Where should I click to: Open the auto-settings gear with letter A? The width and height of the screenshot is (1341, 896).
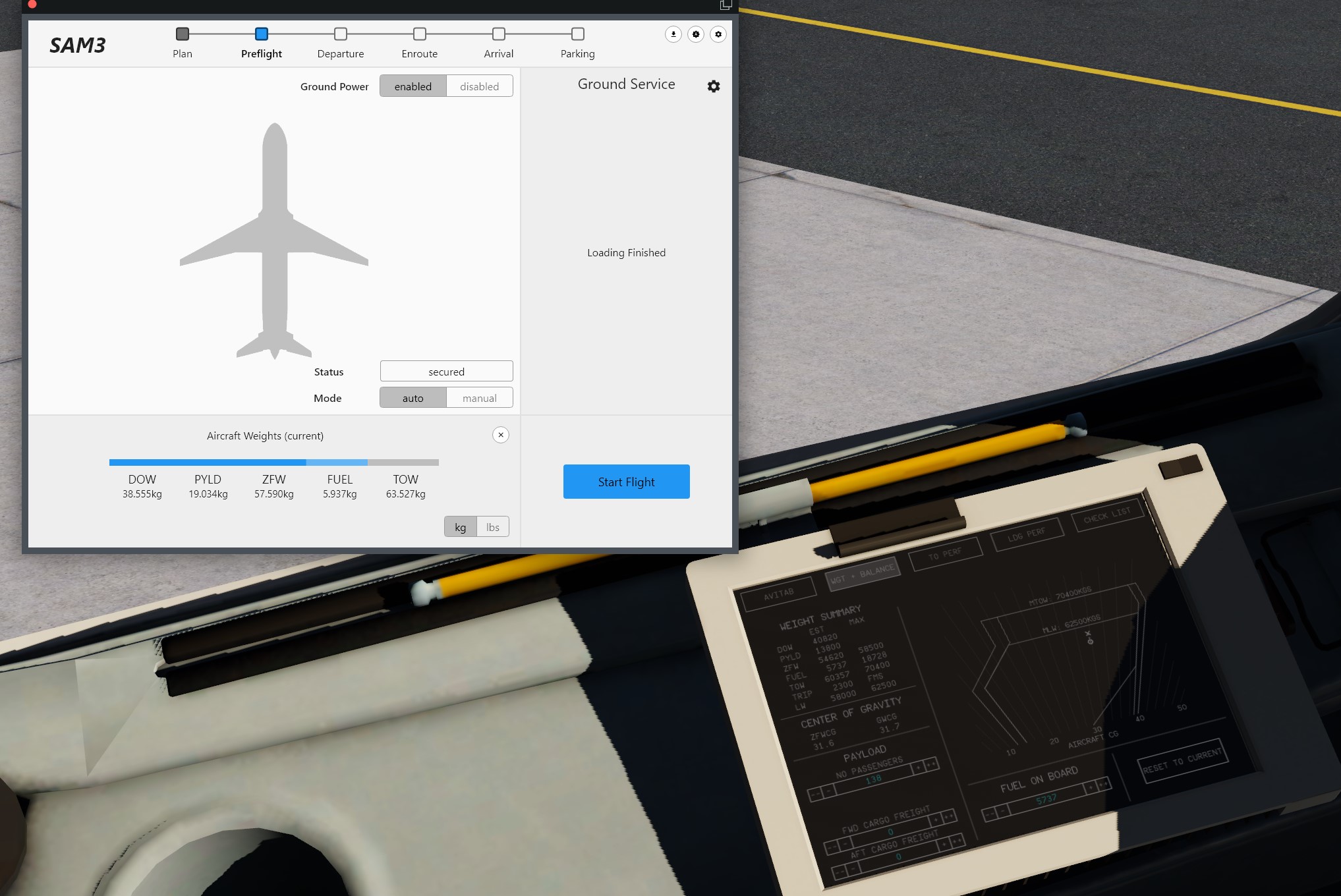click(x=696, y=34)
